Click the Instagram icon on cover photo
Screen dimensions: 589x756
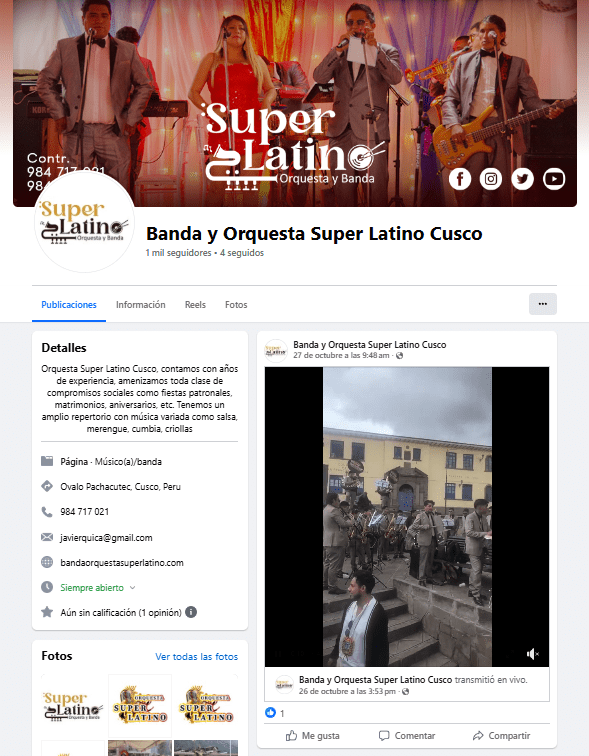pos(491,179)
